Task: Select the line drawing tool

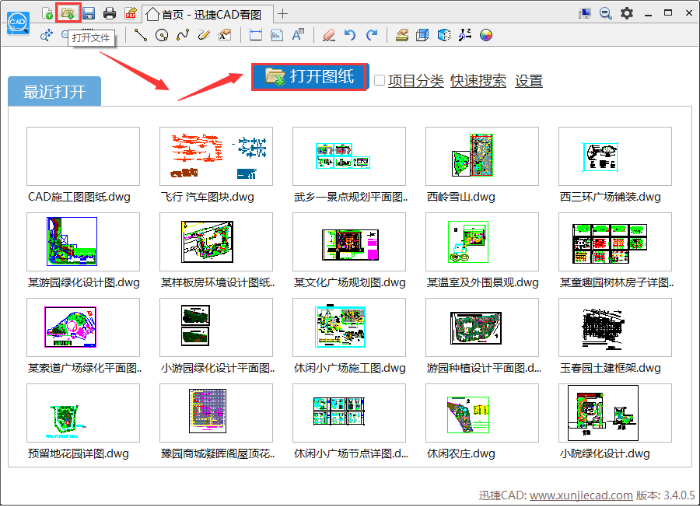Action: tap(140, 36)
